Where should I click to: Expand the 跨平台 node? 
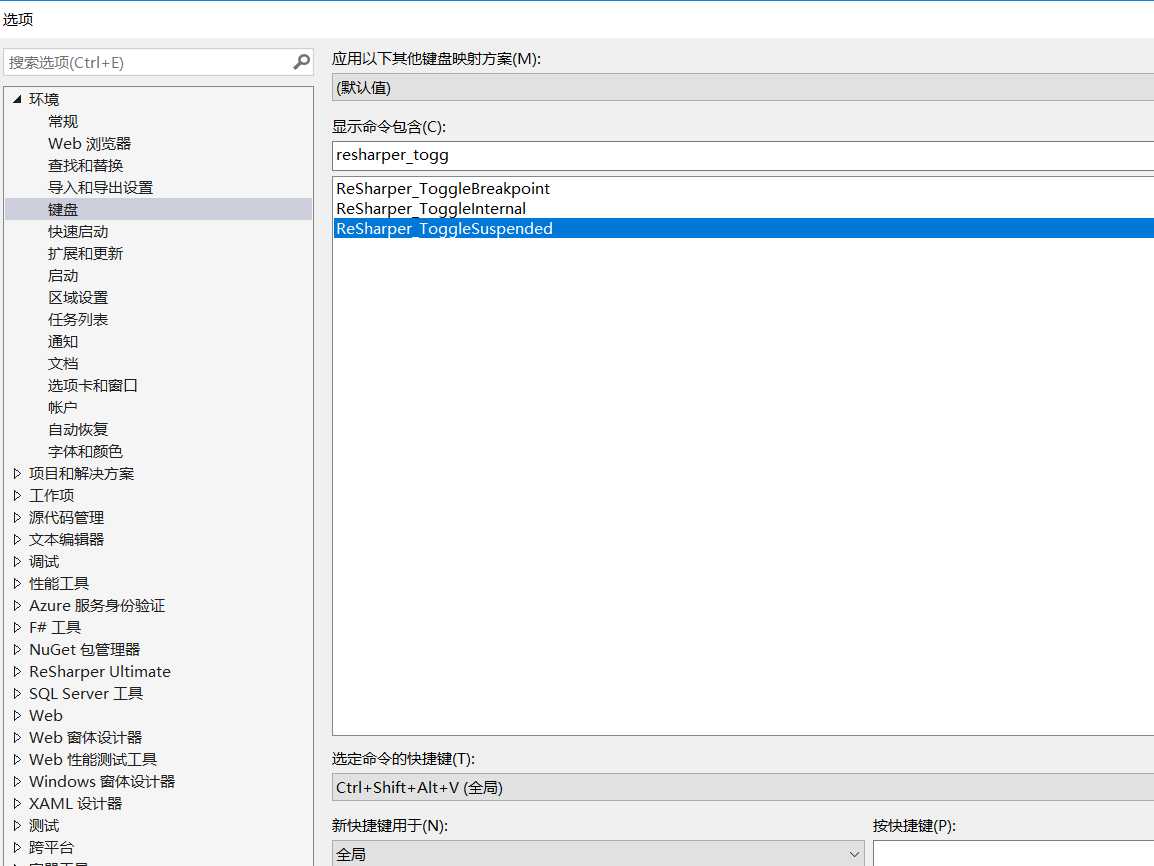click(x=17, y=848)
